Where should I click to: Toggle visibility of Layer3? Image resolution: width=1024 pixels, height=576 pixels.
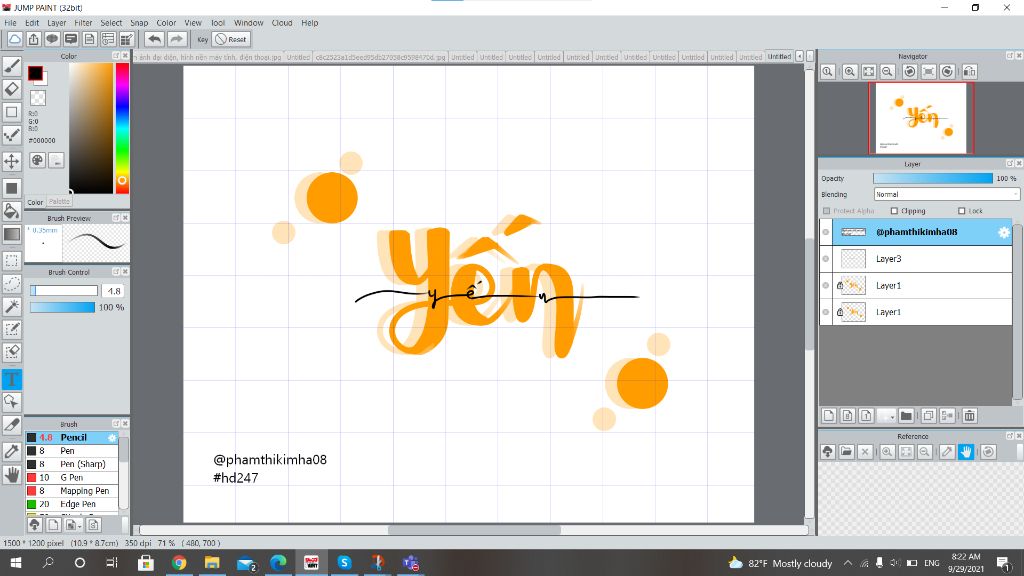tap(826, 259)
